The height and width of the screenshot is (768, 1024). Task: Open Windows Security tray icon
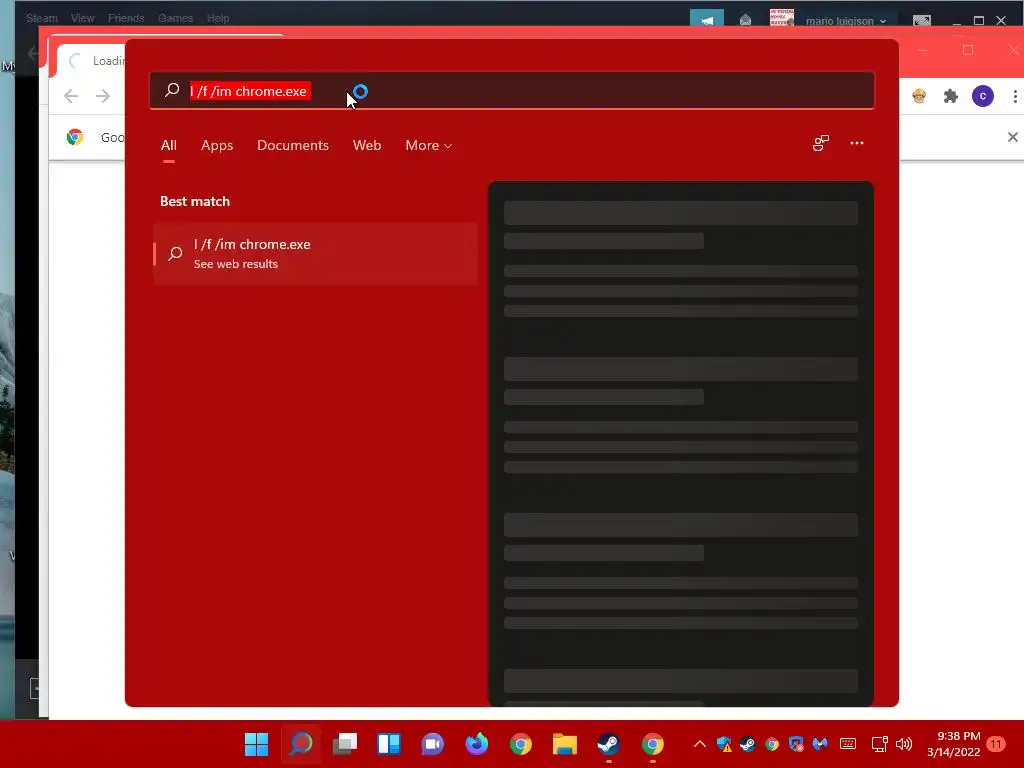(724, 744)
